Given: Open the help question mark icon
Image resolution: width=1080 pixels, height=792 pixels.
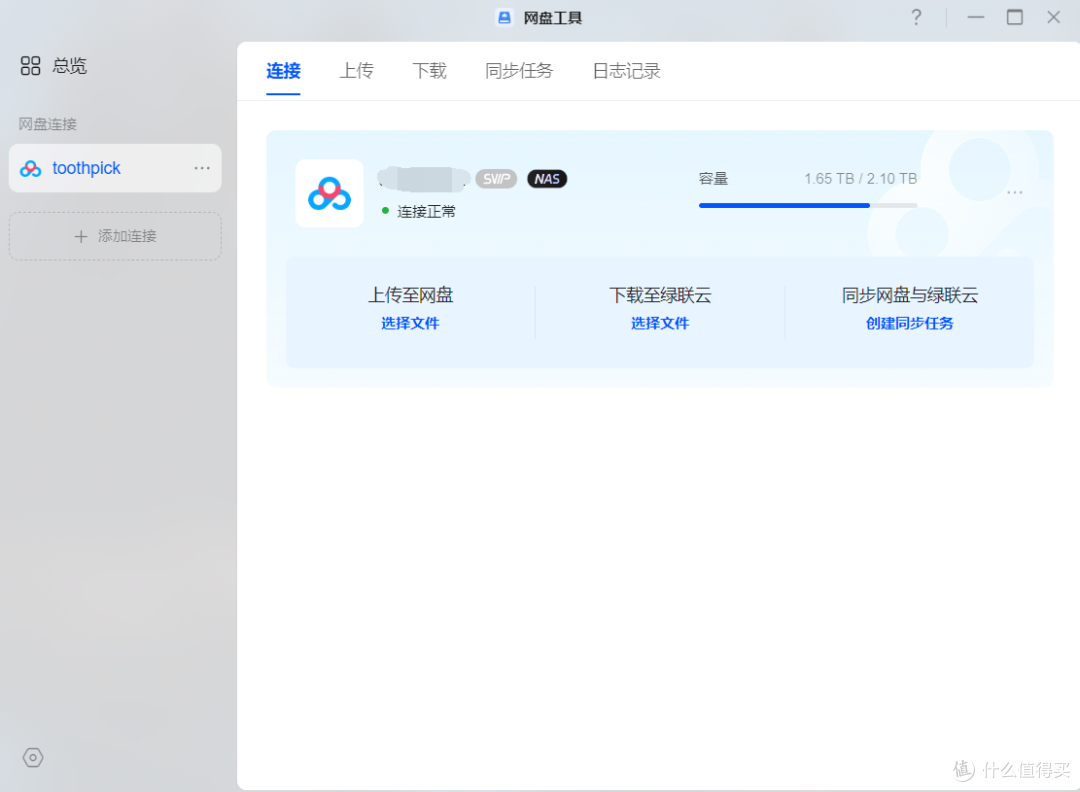Looking at the screenshot, I should tap(916, 17).
